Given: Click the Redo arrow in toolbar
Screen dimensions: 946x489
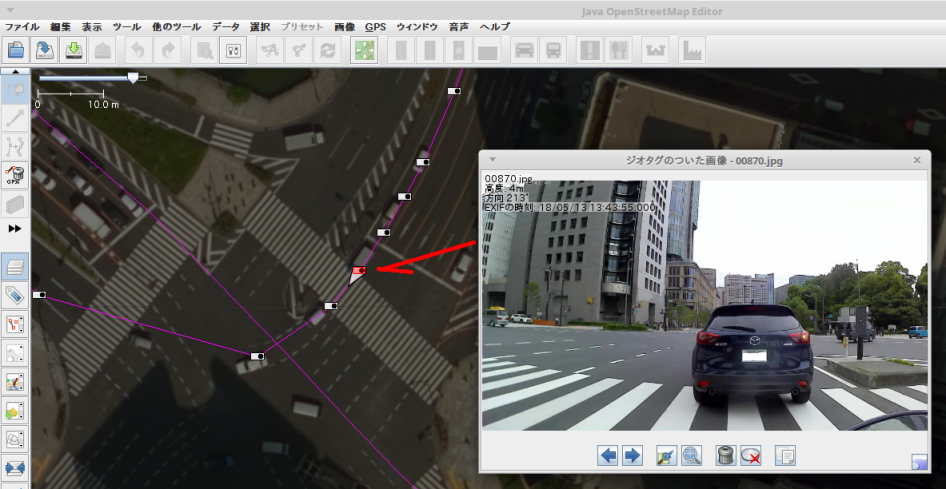Looking at the screenshot, I should pyautogui.click(x=168, y=50).
